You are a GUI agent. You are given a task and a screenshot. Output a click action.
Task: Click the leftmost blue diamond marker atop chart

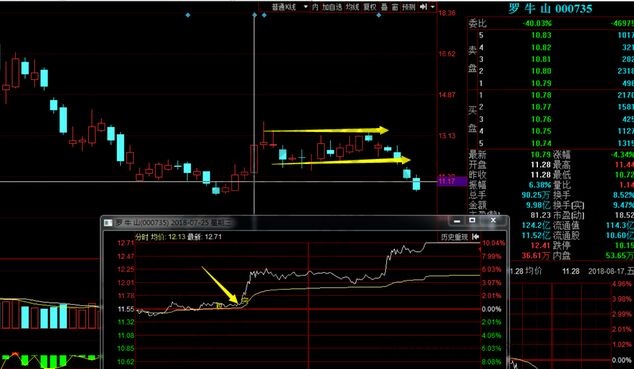click(188, 15)
